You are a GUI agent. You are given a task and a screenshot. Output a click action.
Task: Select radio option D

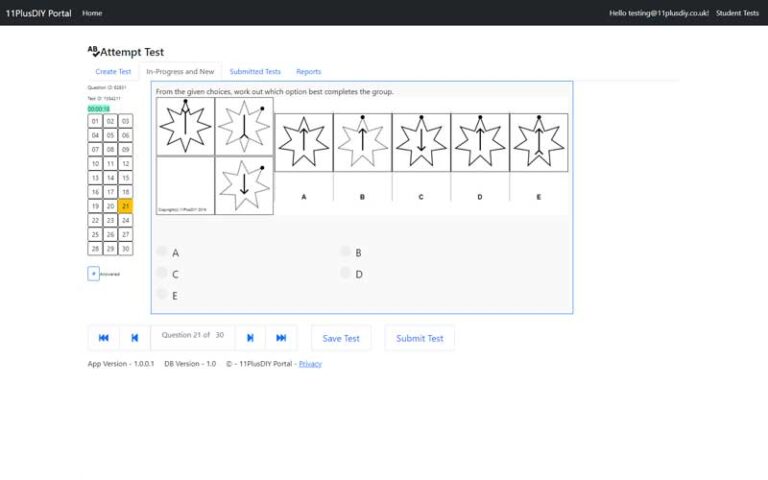point(345,273)
